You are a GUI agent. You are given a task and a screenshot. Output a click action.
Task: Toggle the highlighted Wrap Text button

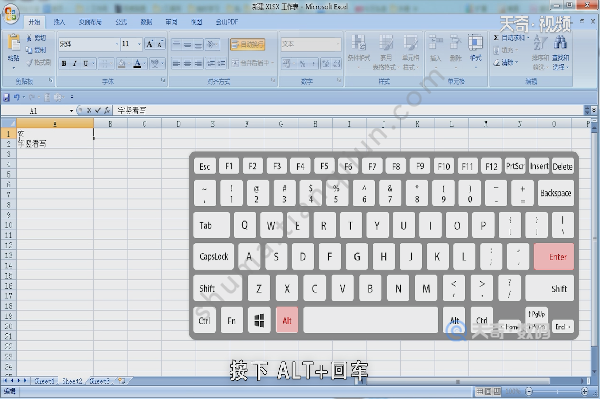coord(248,44)
